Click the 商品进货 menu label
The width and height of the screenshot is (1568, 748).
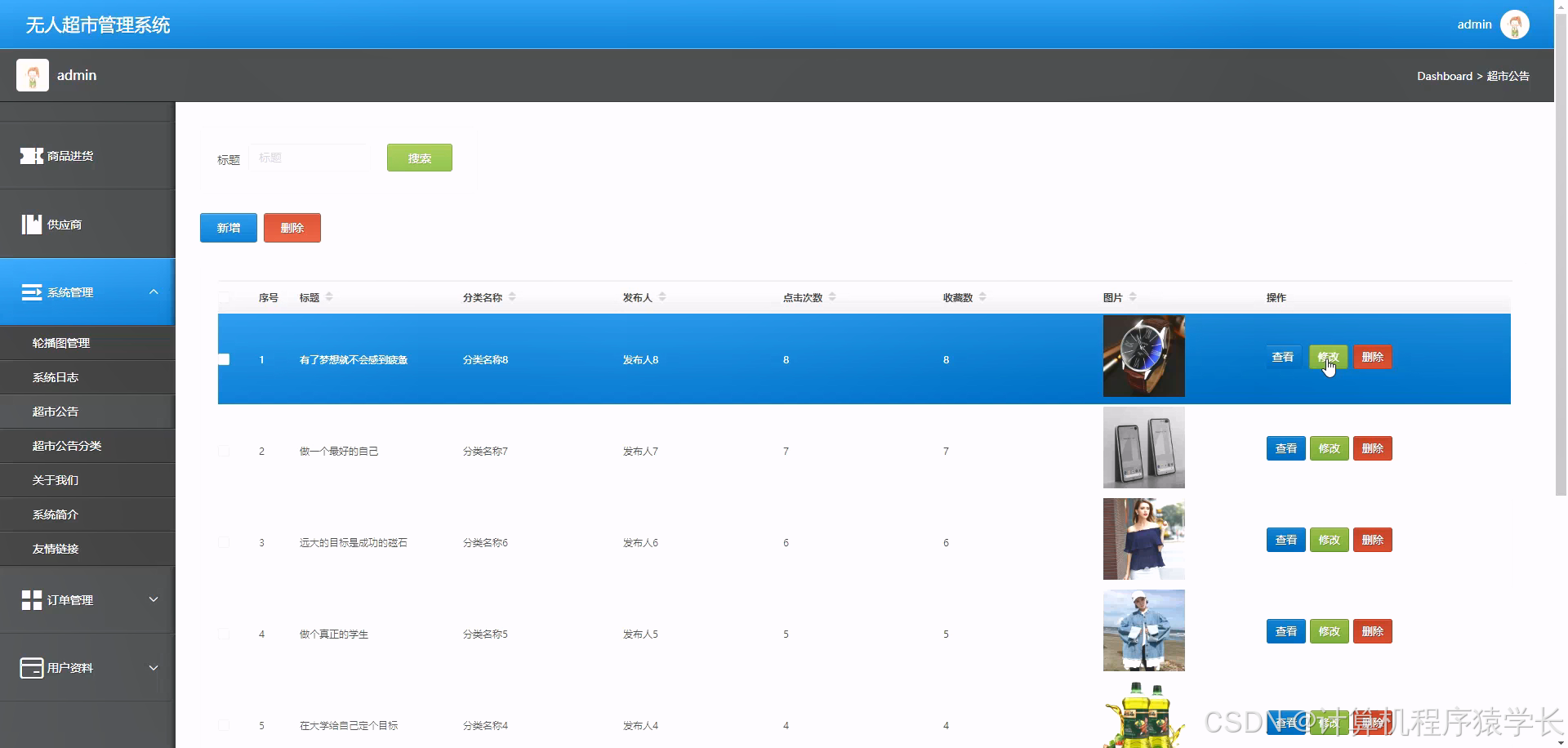(x=70, y=156)
